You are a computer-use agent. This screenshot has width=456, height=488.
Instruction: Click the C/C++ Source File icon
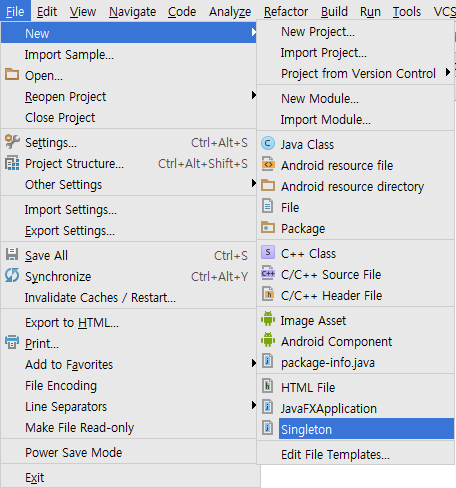[x=268, y=274]
